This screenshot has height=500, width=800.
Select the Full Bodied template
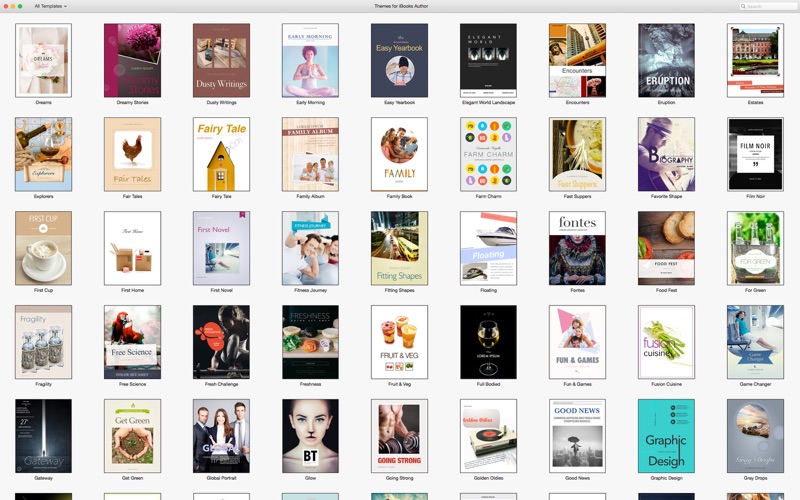(488, 342)
